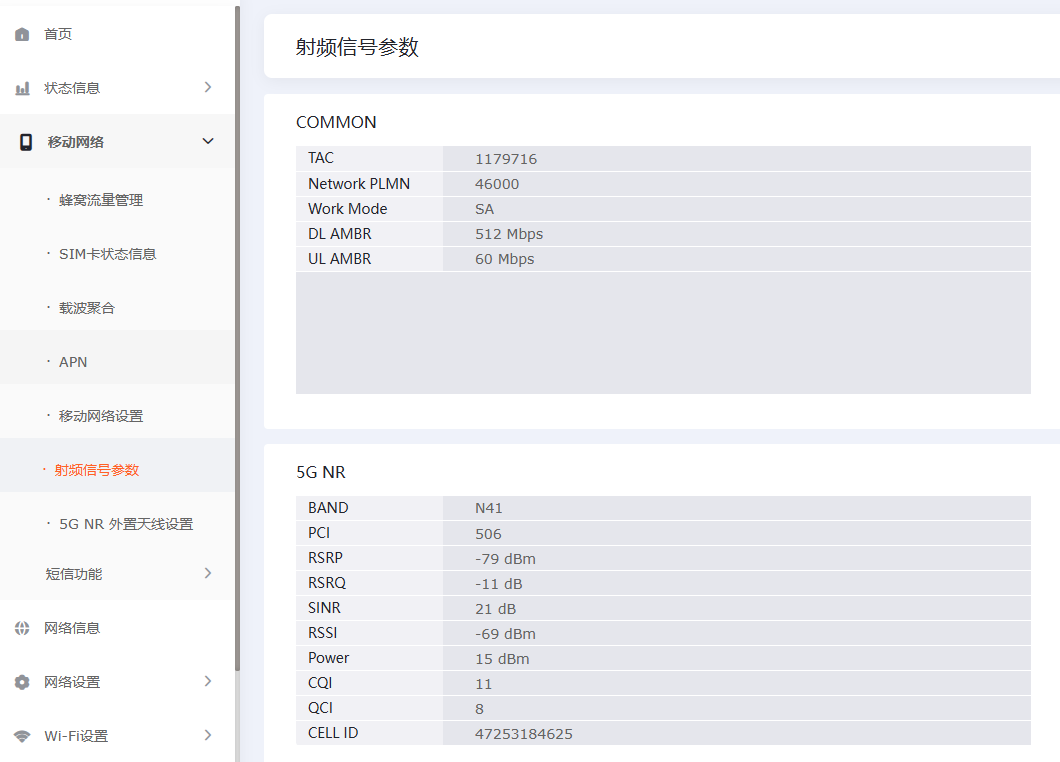Click the bar chart icon for 状态信息
The image size is (1060, 762).
pos(22,89)
